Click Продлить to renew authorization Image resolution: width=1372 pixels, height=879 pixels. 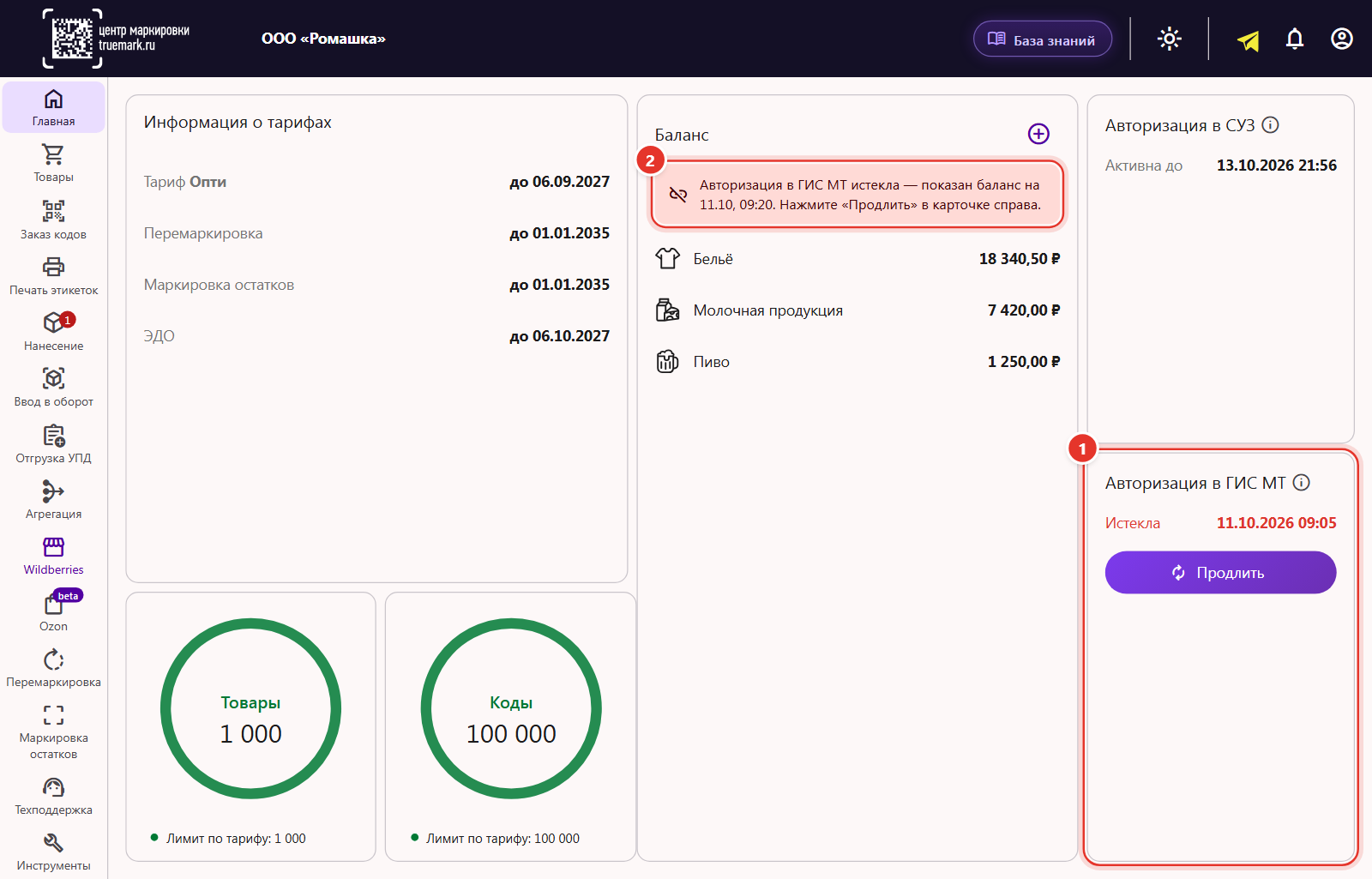(x=1220, y=572)
